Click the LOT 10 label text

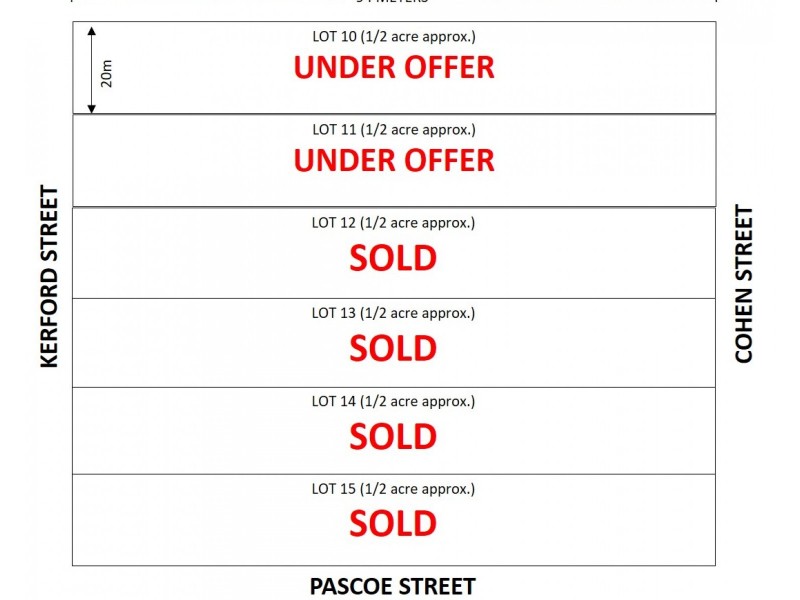(393, 38)
